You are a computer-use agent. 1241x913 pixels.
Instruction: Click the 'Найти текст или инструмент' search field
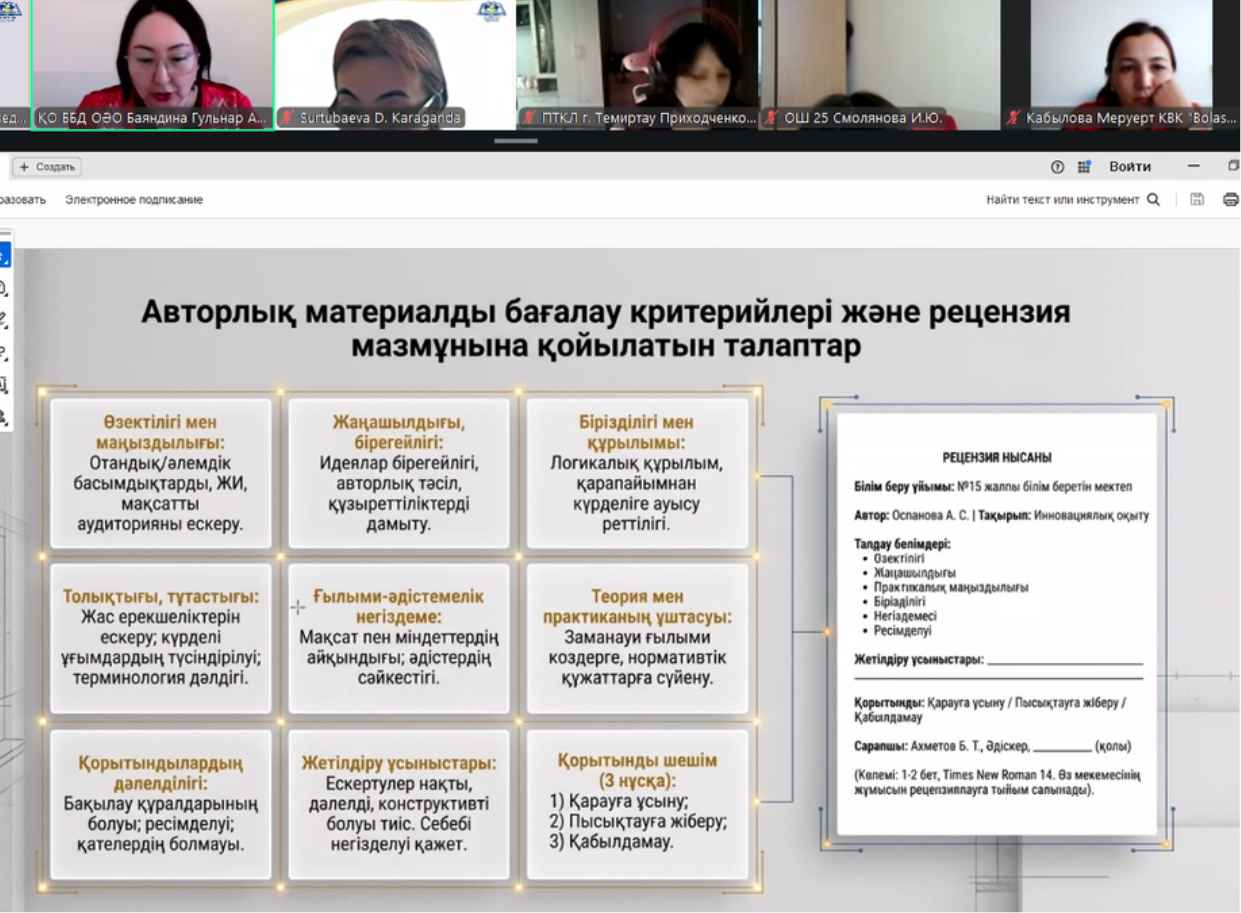[x=1062, y=200]
